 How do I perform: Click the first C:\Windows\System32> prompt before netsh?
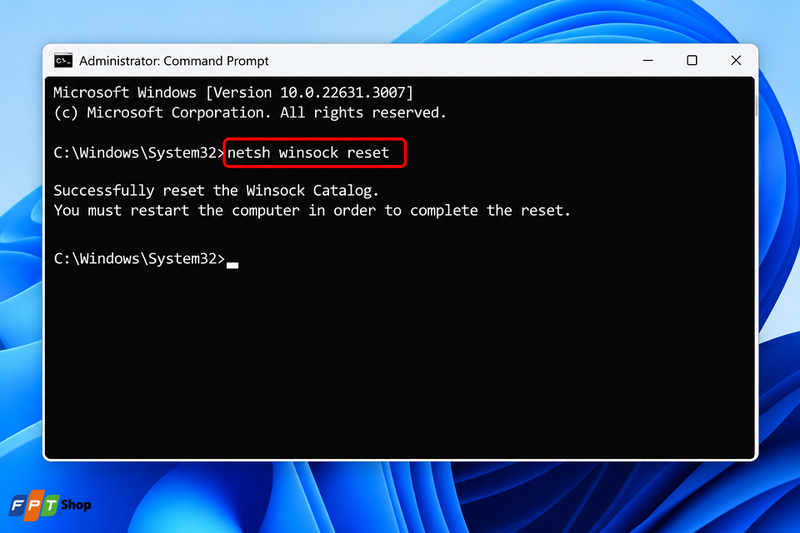pos(139,153)
